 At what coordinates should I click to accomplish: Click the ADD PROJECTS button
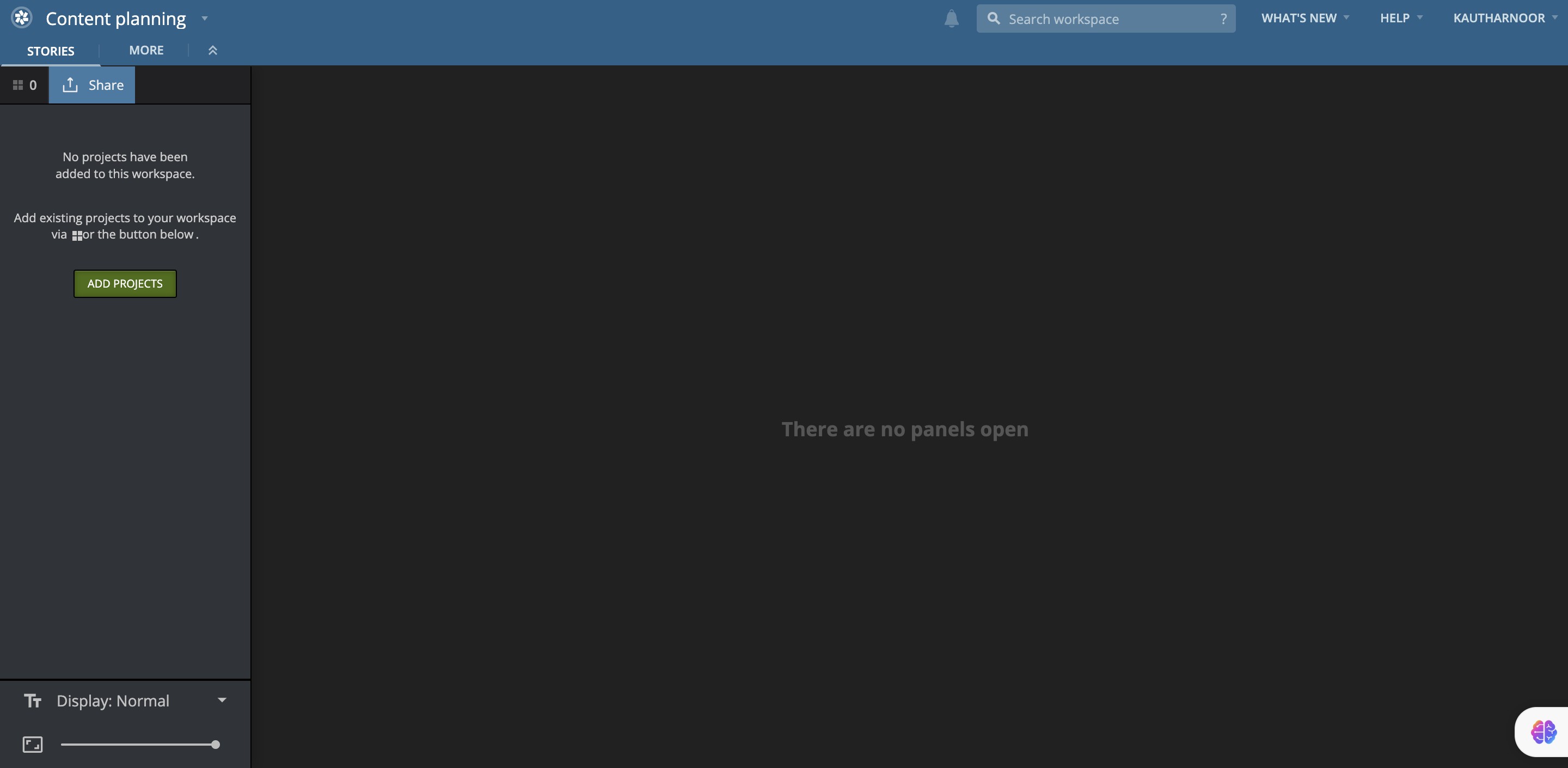(x=125, y=284)
